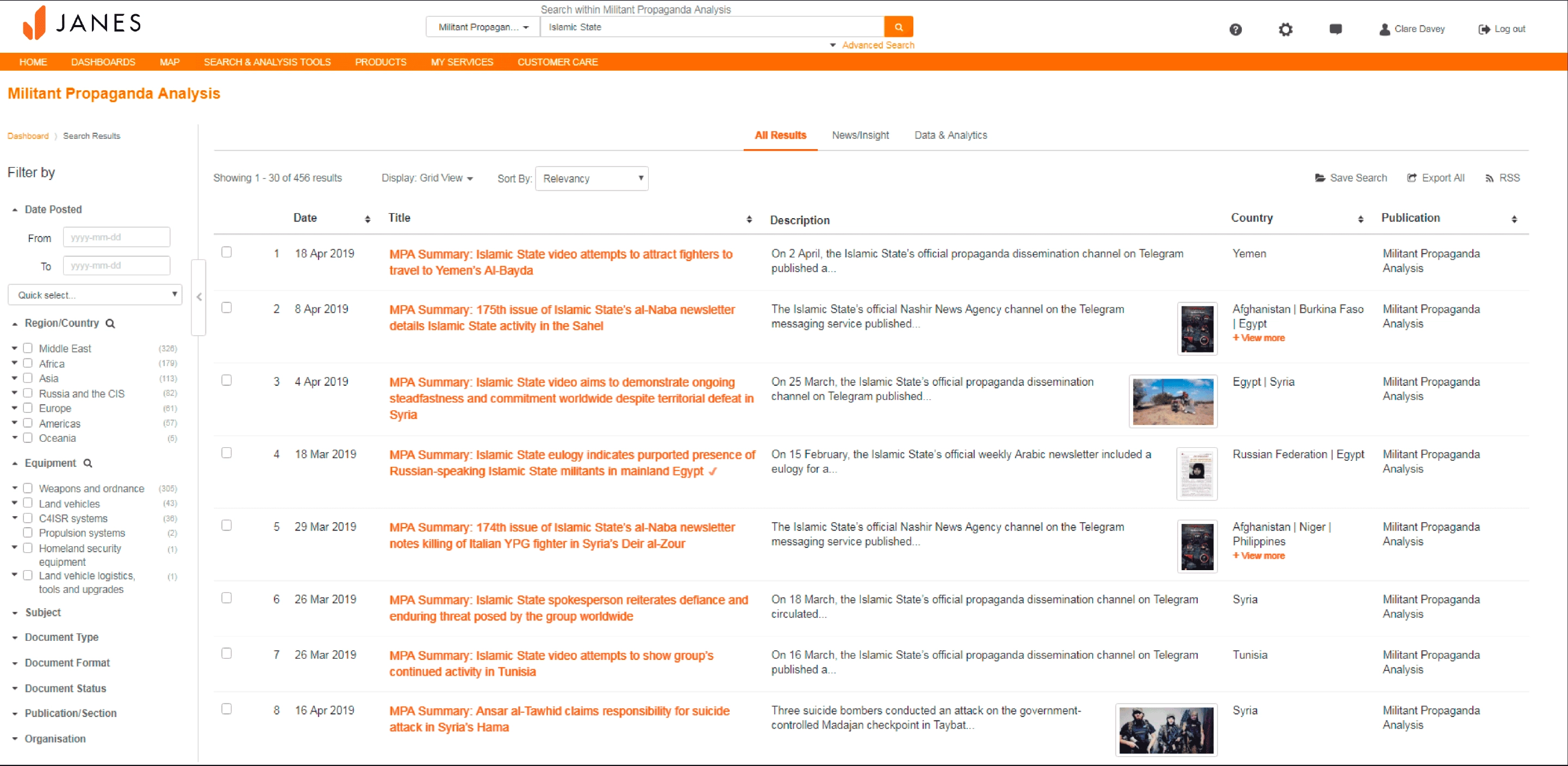The width and height of the screenshot is (1568, 766).
Task: Click Export All button
Action: click(1435, 178)
